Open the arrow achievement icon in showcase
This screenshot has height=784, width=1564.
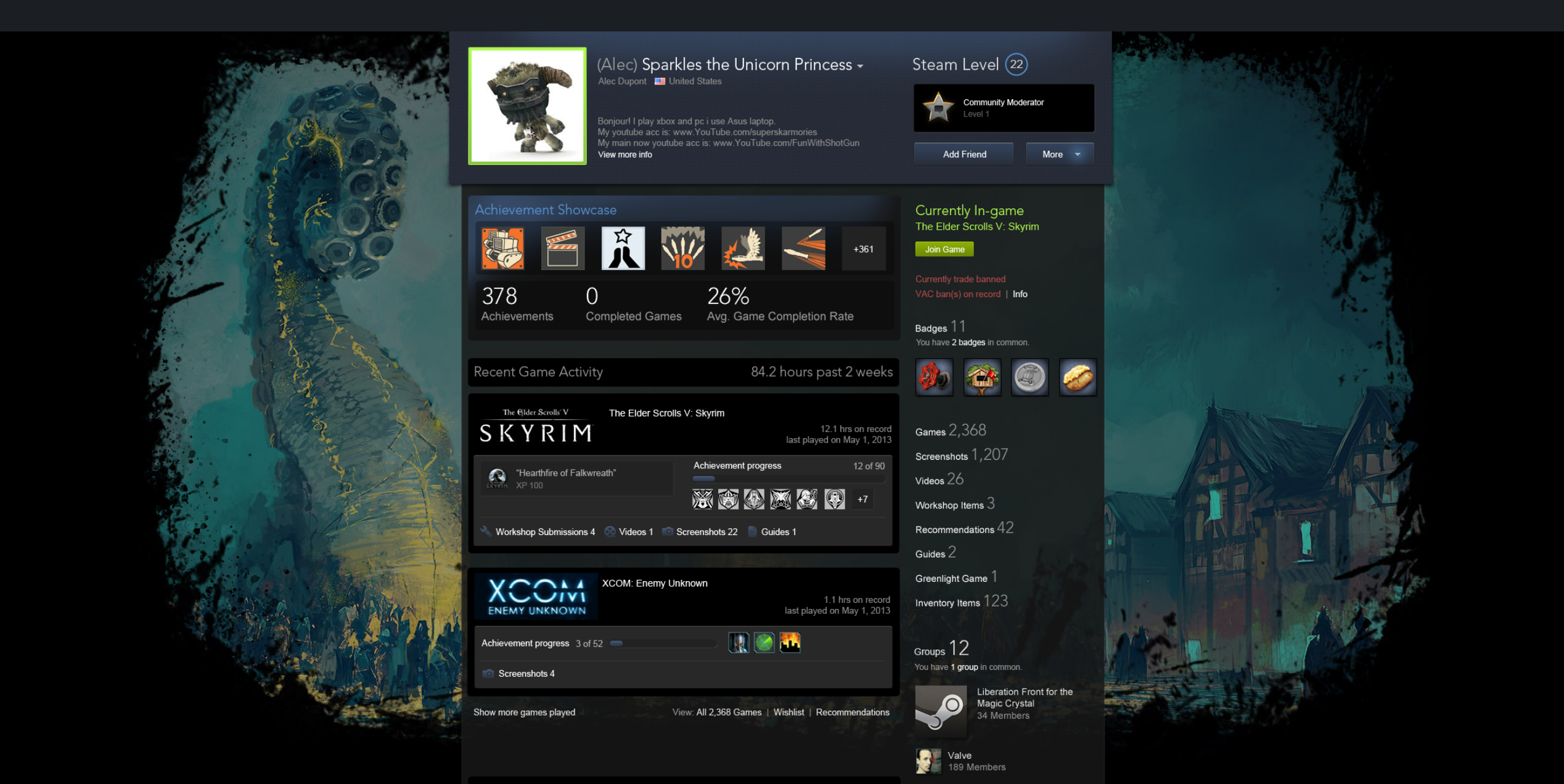click(x=803, y=248)
